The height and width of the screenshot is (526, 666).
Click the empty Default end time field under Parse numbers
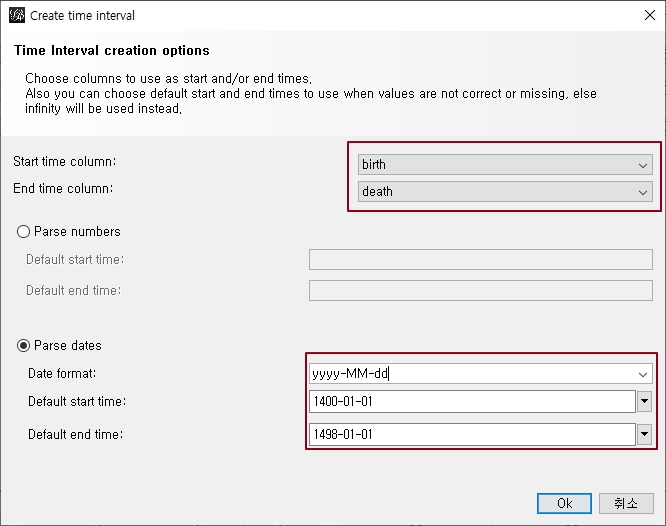(x=480, y=291)
